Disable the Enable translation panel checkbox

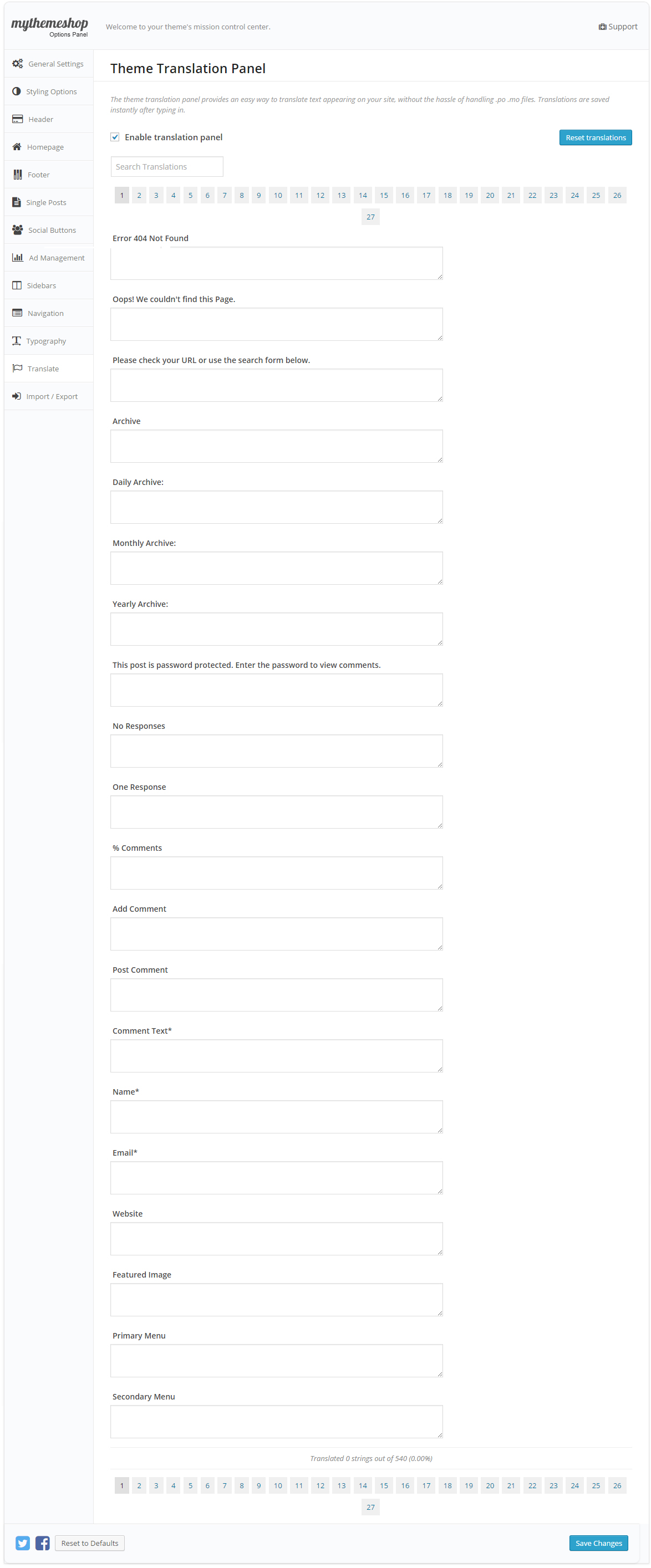click(x=114, y=137)
